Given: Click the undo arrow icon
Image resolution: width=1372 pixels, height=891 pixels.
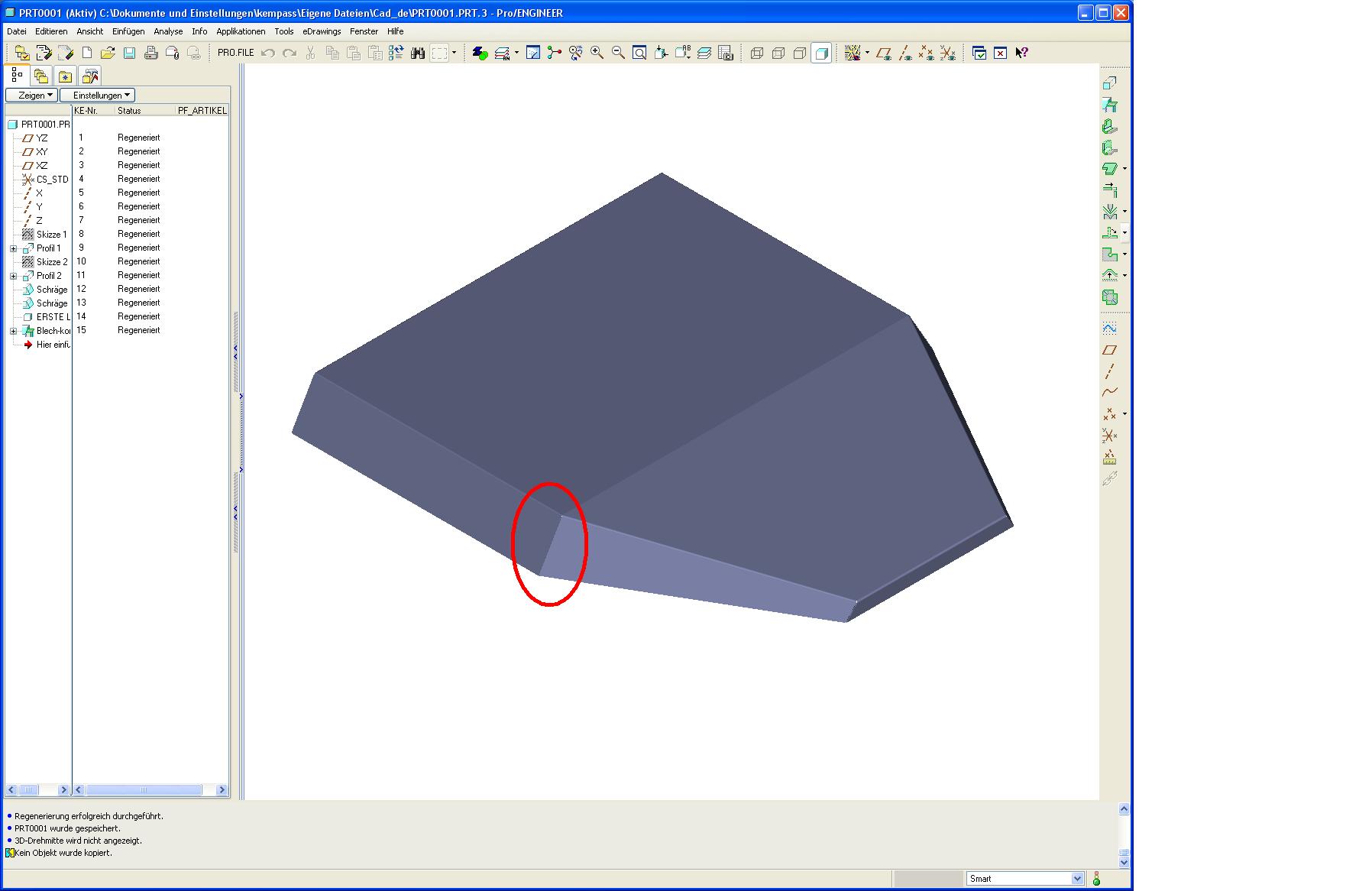Looking at the screenshot, I should pyautogui.click(x=268, y=53).
